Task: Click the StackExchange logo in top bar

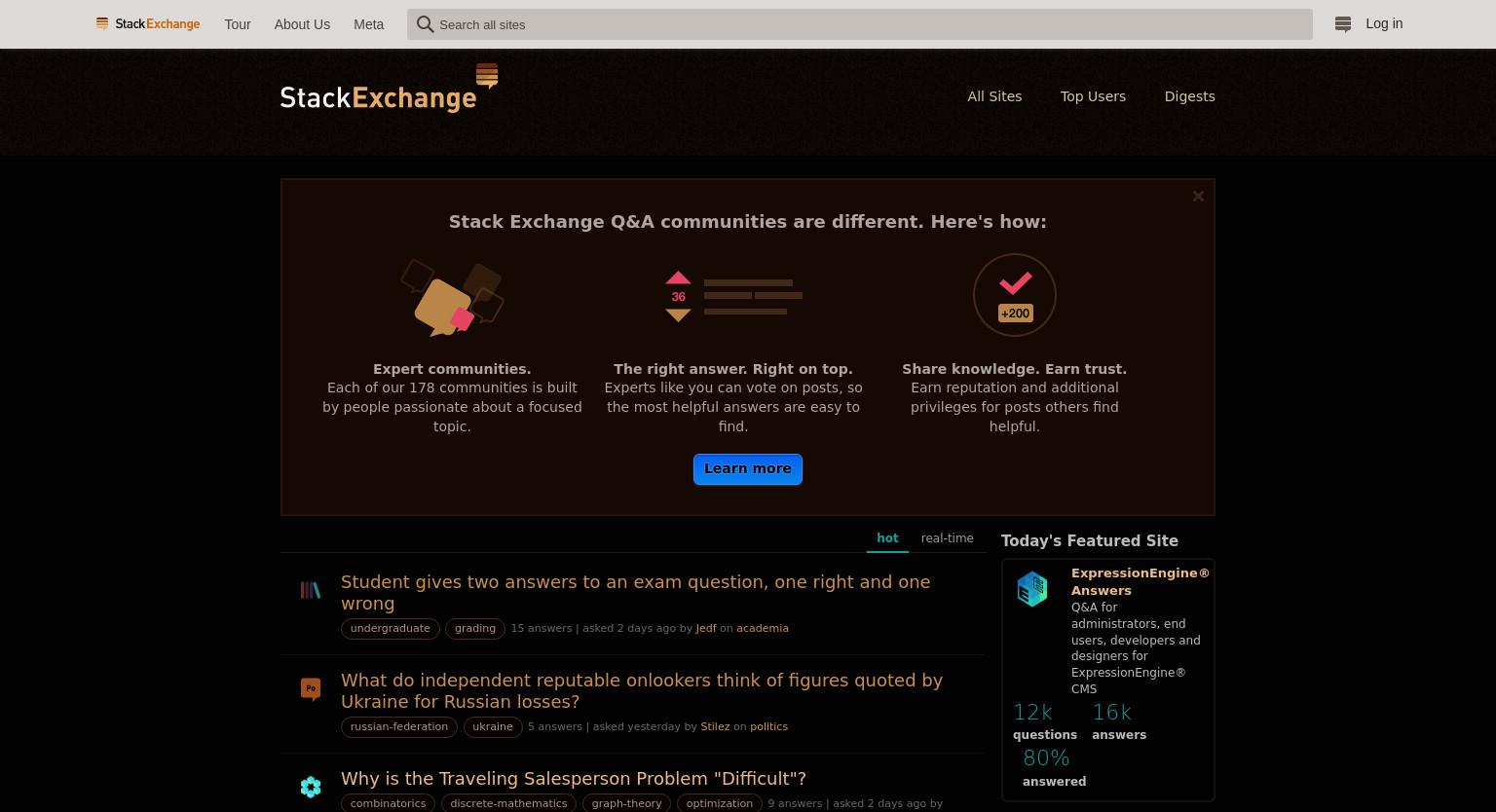Action: (148, 24)
